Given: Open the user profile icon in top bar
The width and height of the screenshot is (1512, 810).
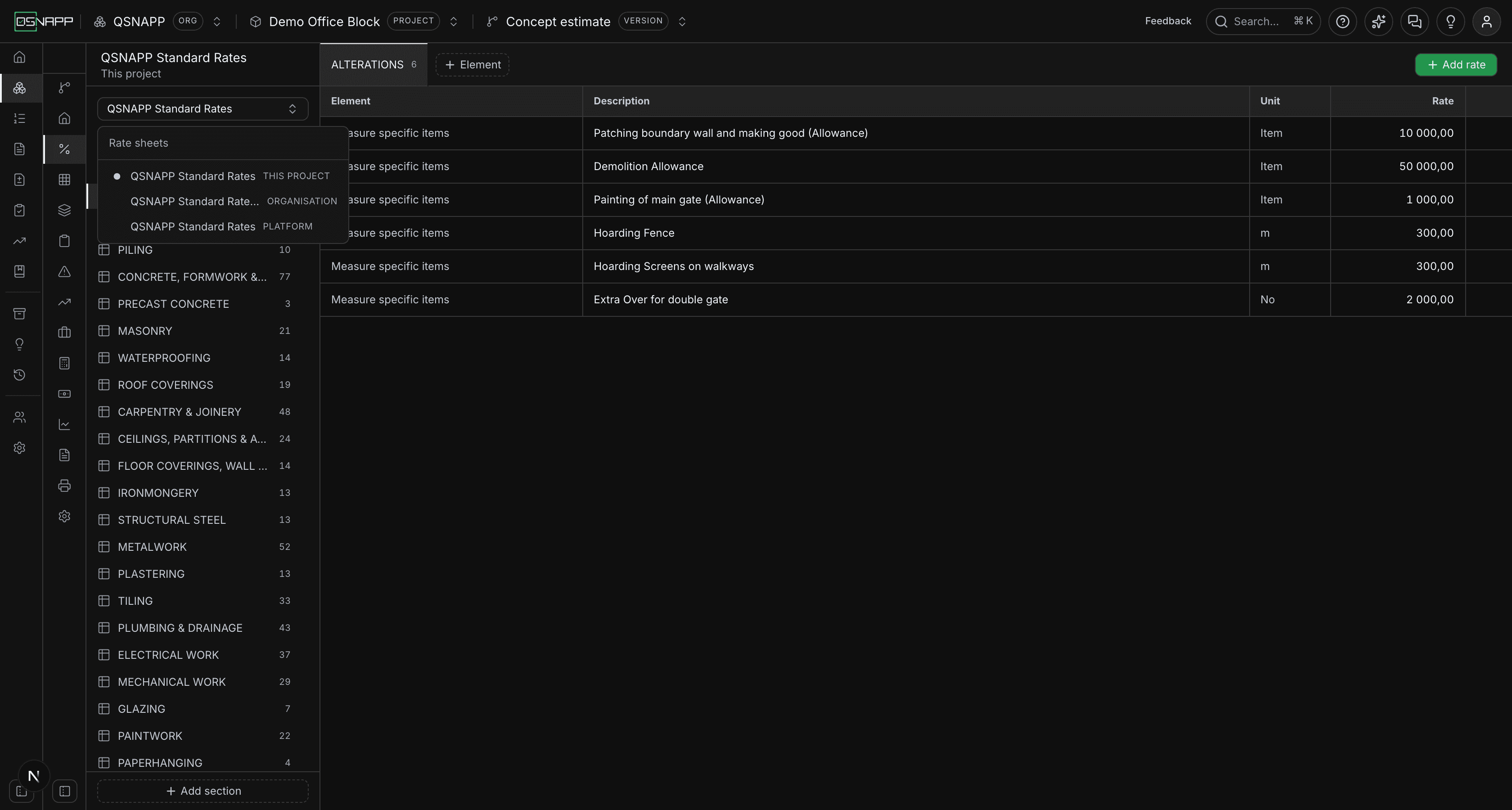Looking at the screenshot, I should pyautogui.click(x=1487, y=22).
